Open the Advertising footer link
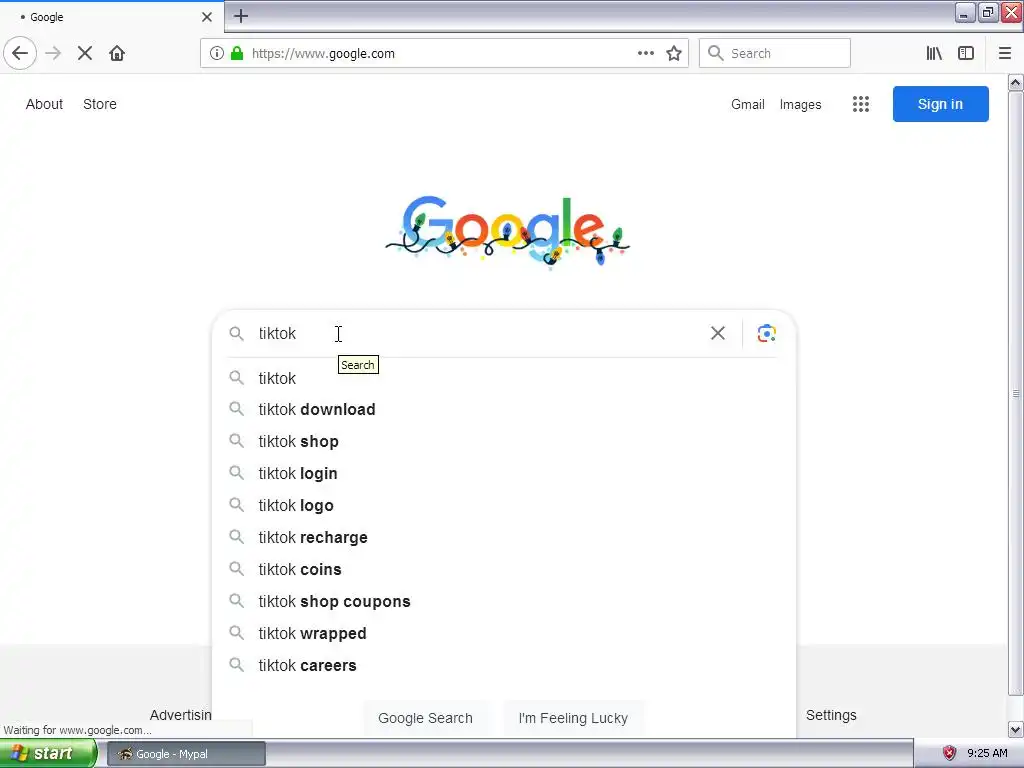 point(181,715)
